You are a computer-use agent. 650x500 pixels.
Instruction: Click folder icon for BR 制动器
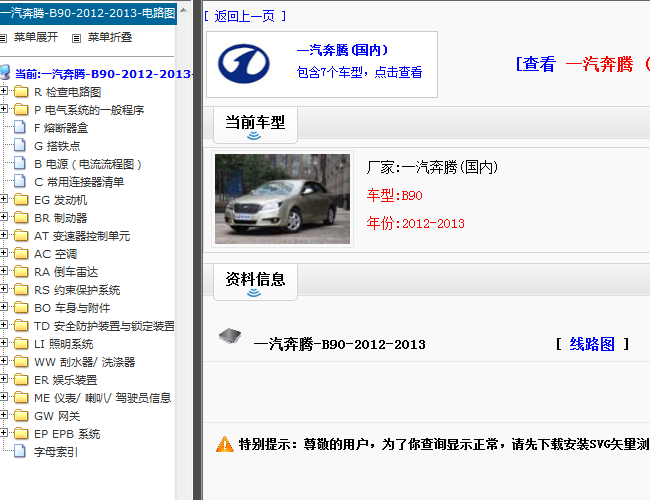pyautogui.click(x=21, y=217)
